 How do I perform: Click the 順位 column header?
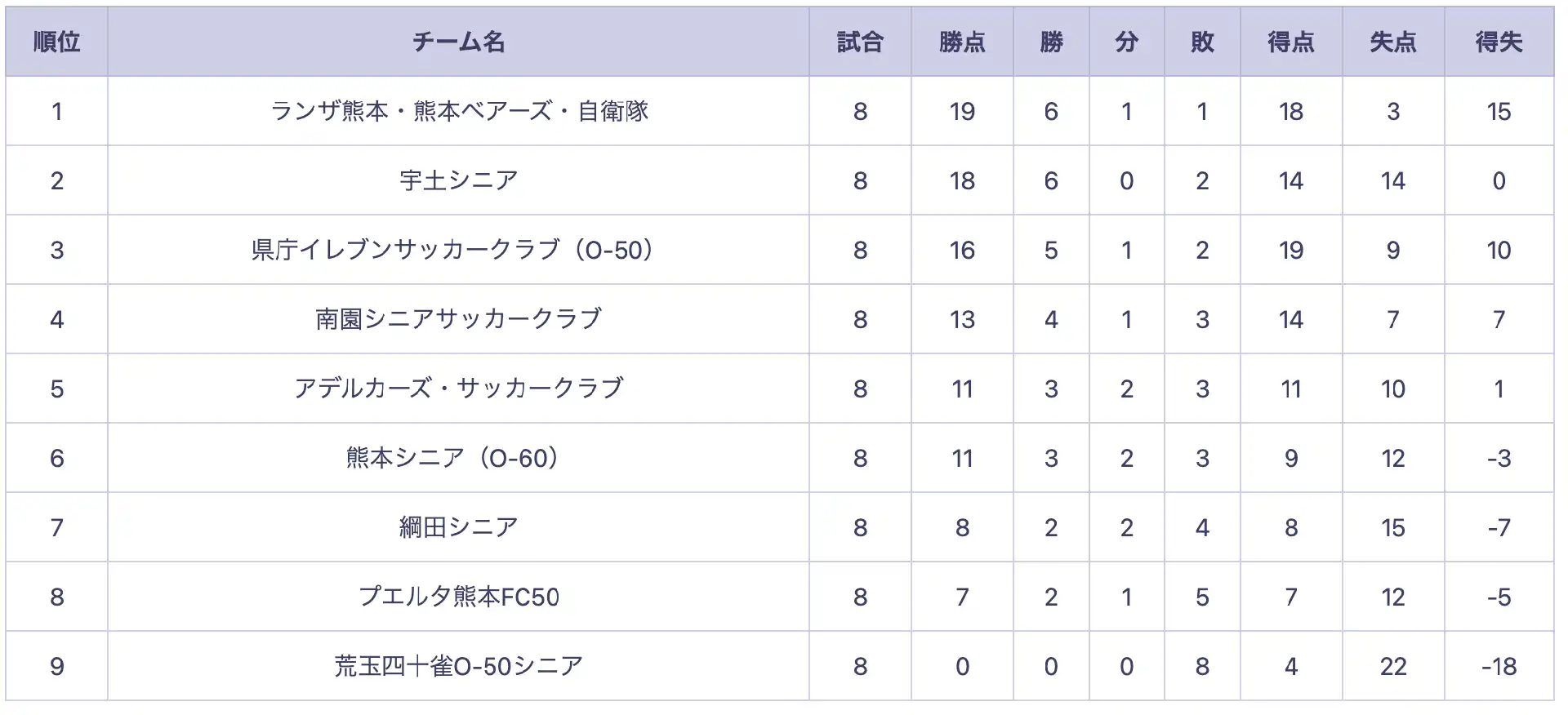click(56, 42)
